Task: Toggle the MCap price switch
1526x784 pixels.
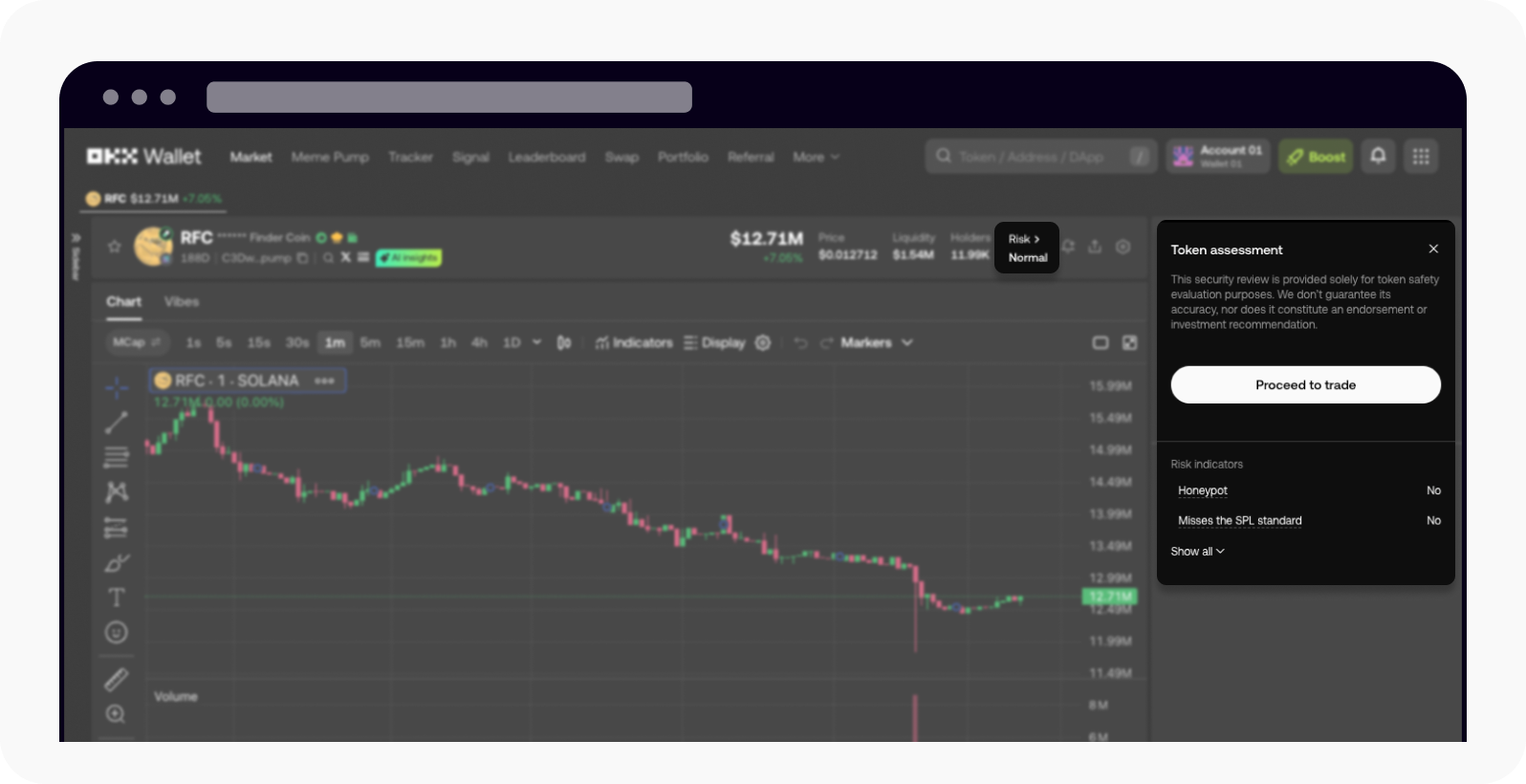Action: [136, 342]
